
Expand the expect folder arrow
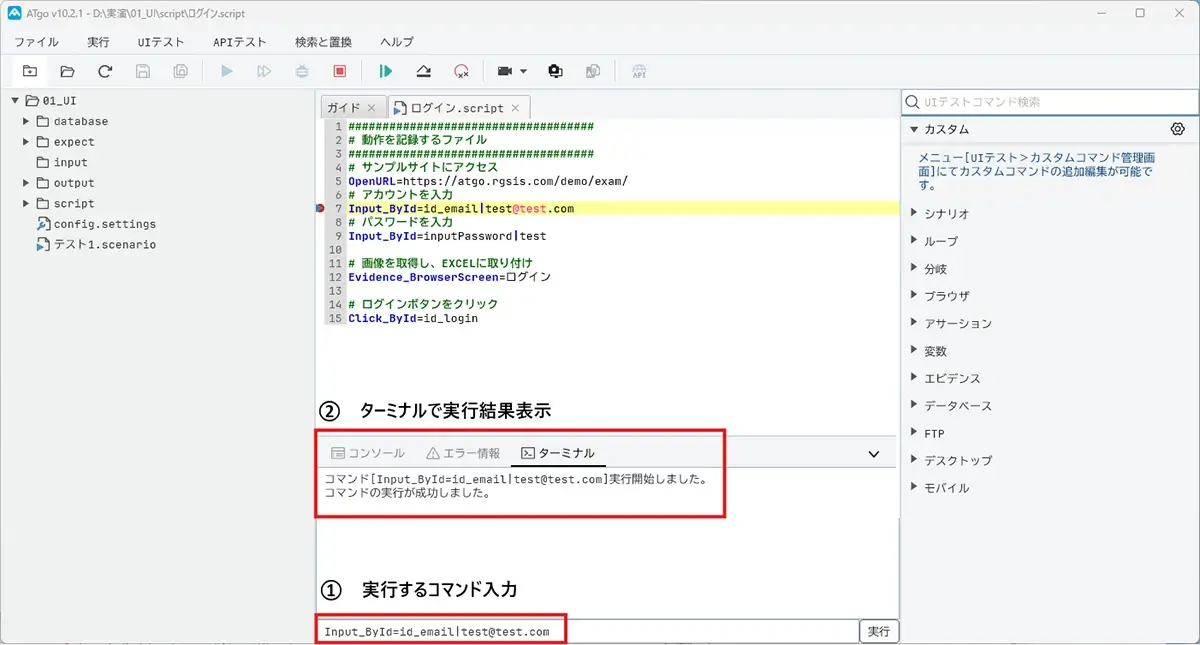[27, 142]
